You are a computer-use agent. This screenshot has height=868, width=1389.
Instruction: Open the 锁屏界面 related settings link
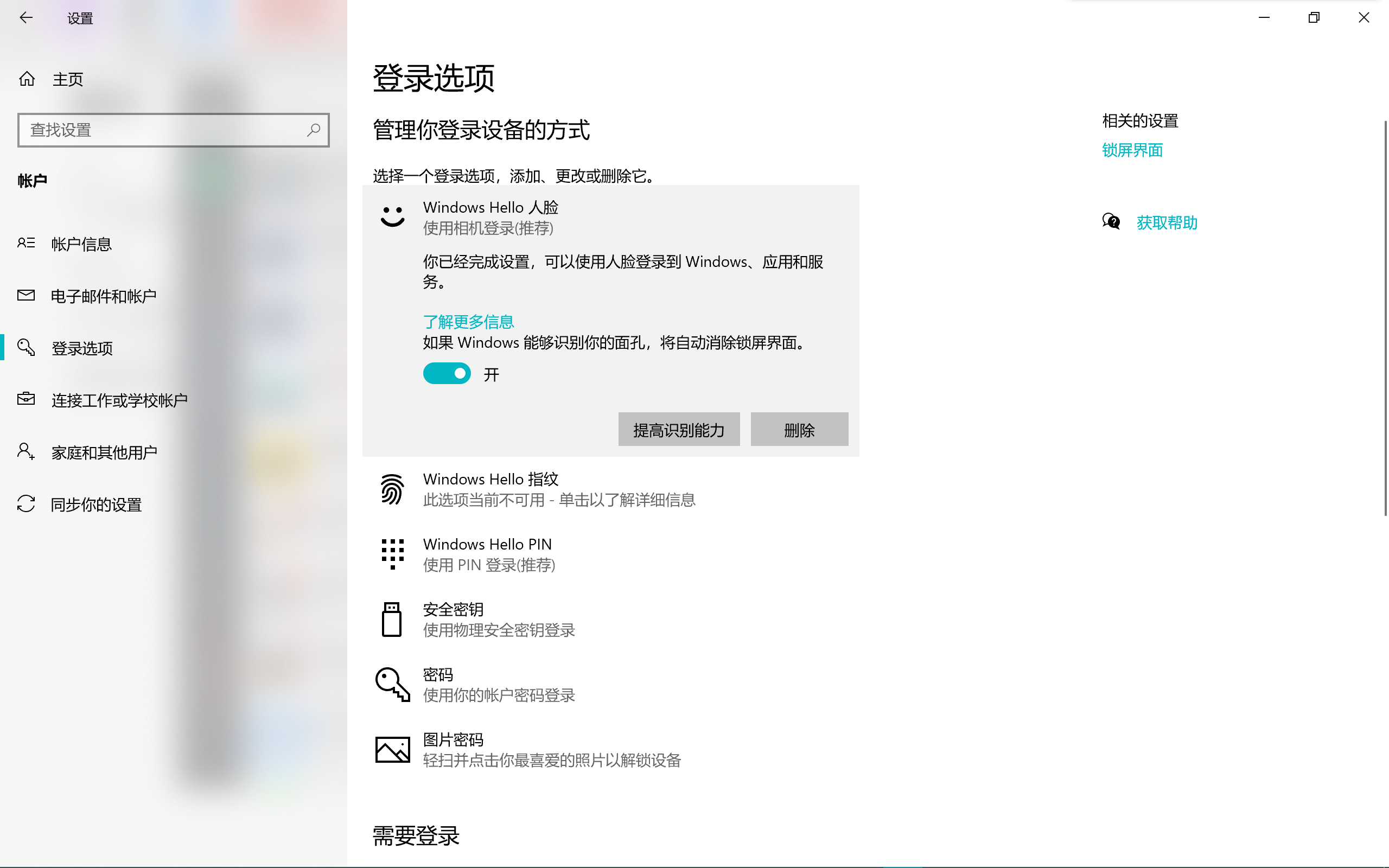coord(1132,150)
